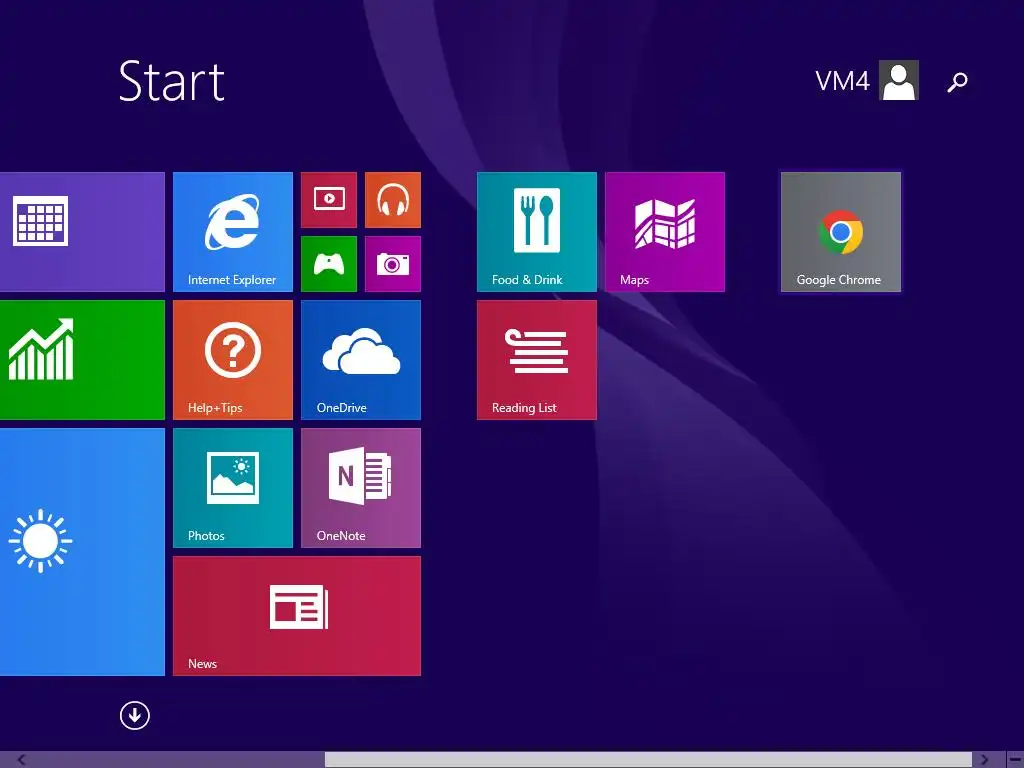
Task: Open the Reading List tile
Action: tap(537, 360)
